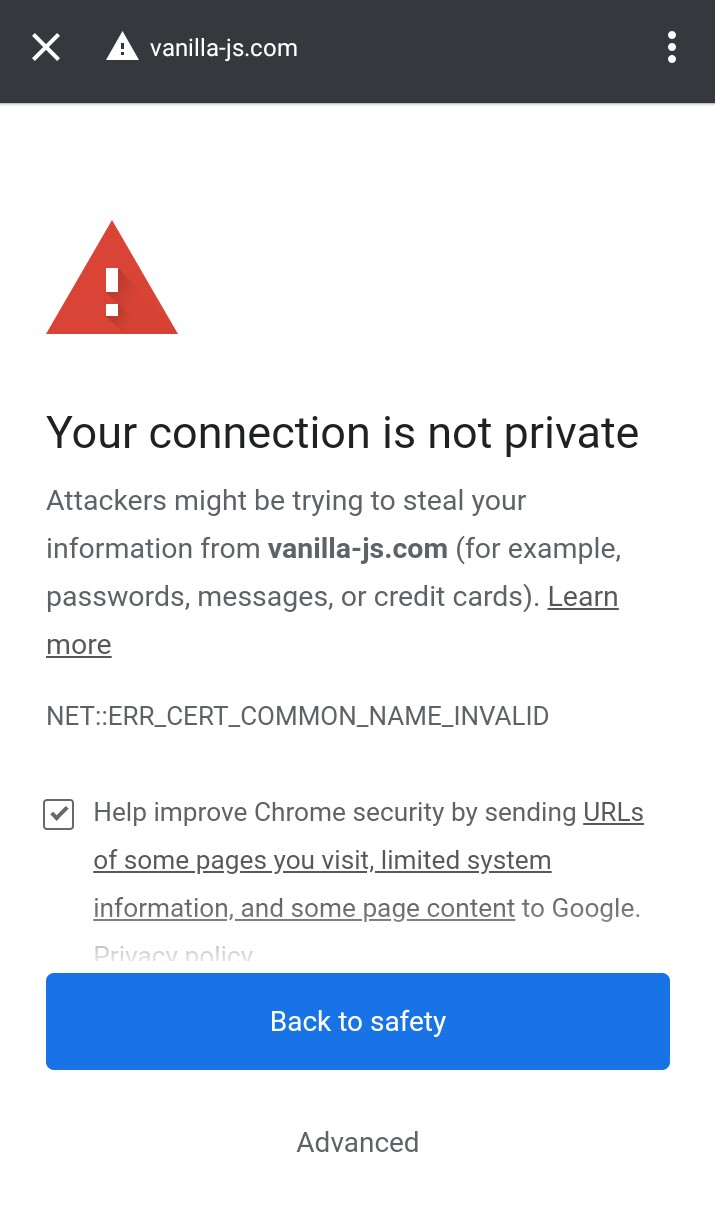Uncheck the Help improve Chrome security checkbox

59,814
